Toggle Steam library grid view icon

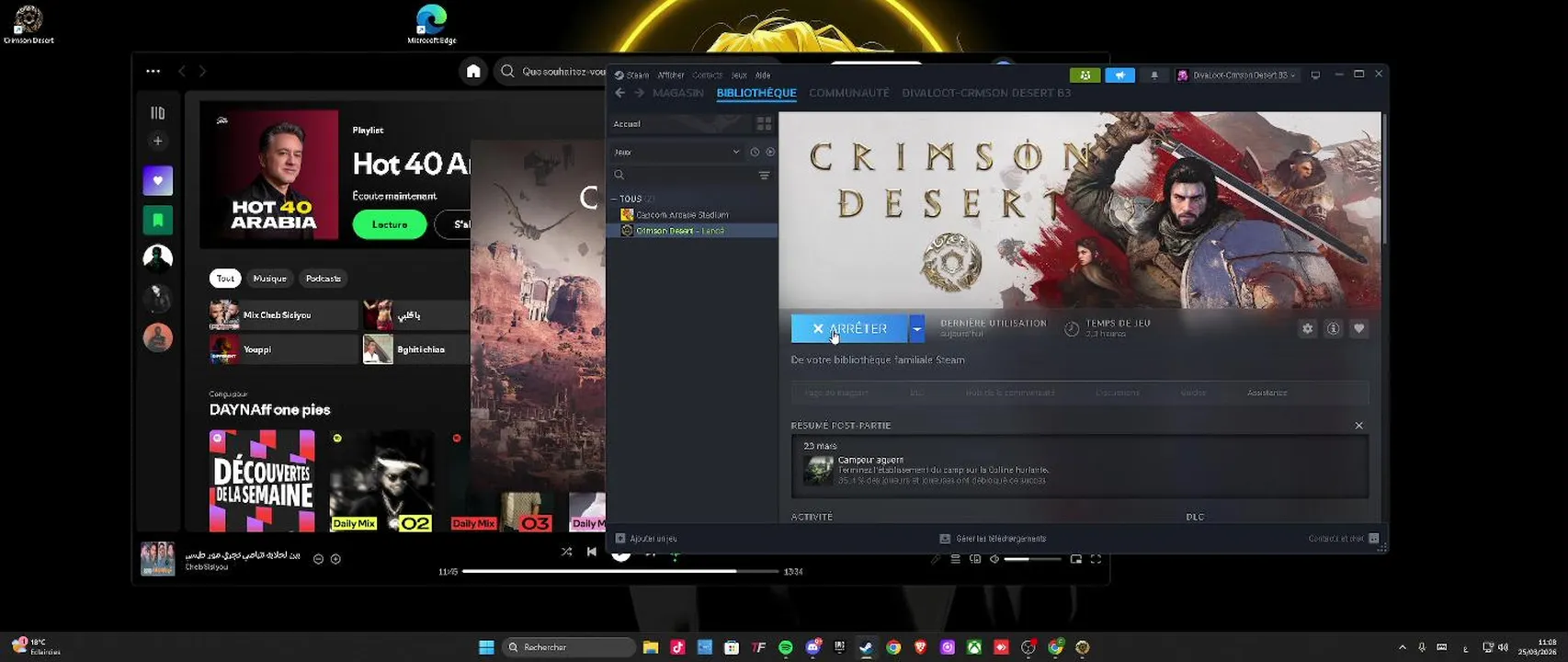pyautogui.click(x=764, y=123)
